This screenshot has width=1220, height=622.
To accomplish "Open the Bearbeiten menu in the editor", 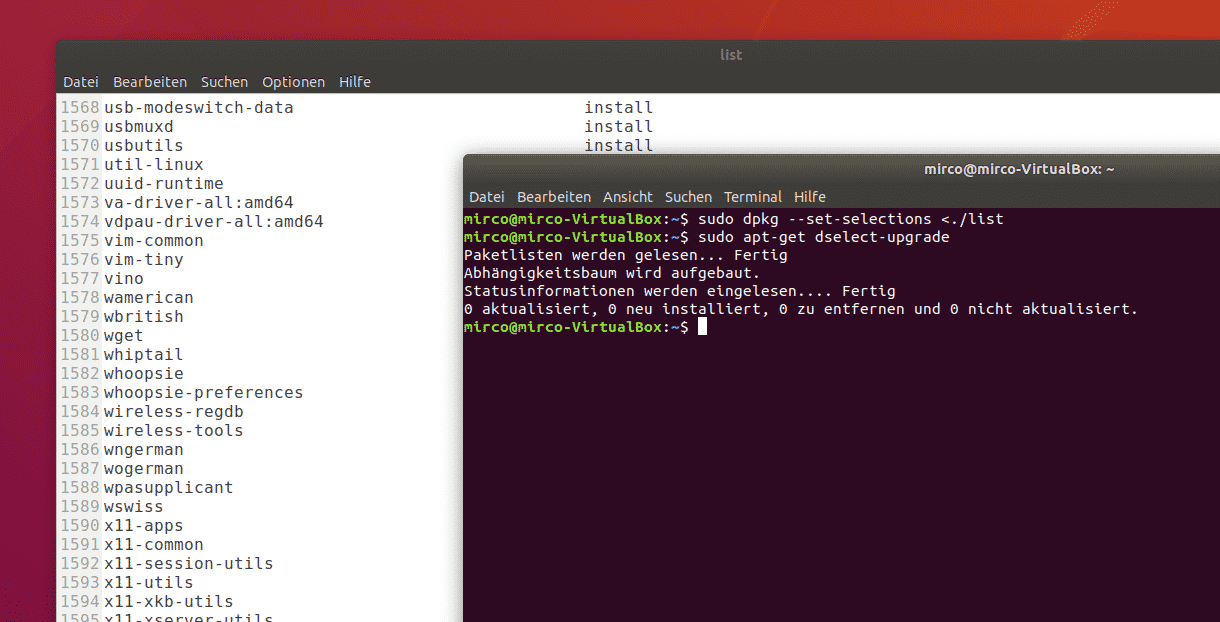I will click(150, 82).
